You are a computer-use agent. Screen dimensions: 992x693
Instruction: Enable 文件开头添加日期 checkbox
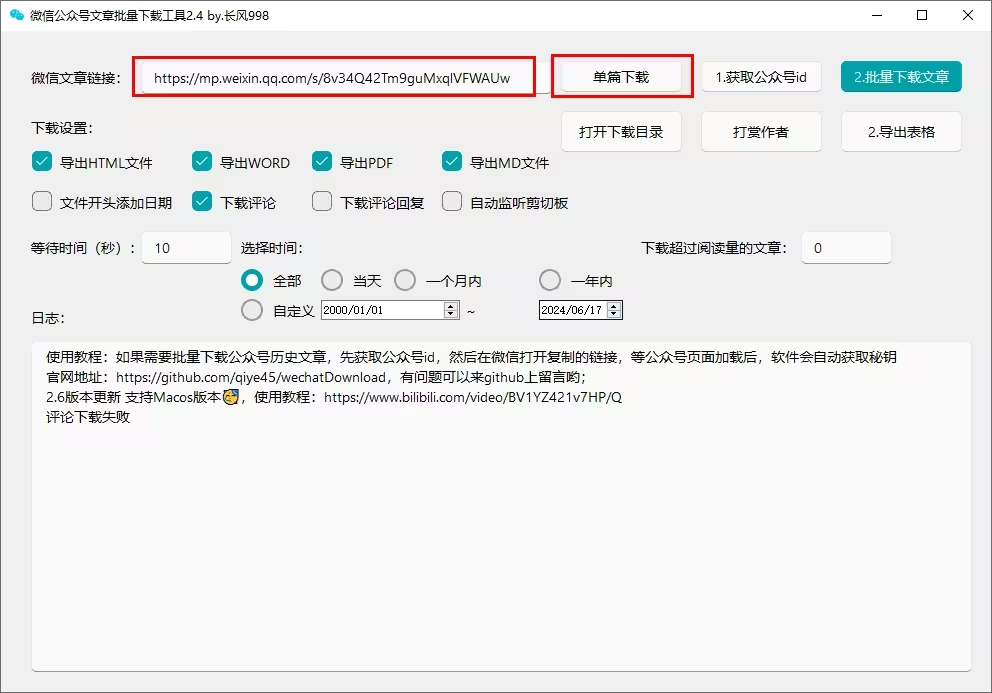click(x=42, y=202)
